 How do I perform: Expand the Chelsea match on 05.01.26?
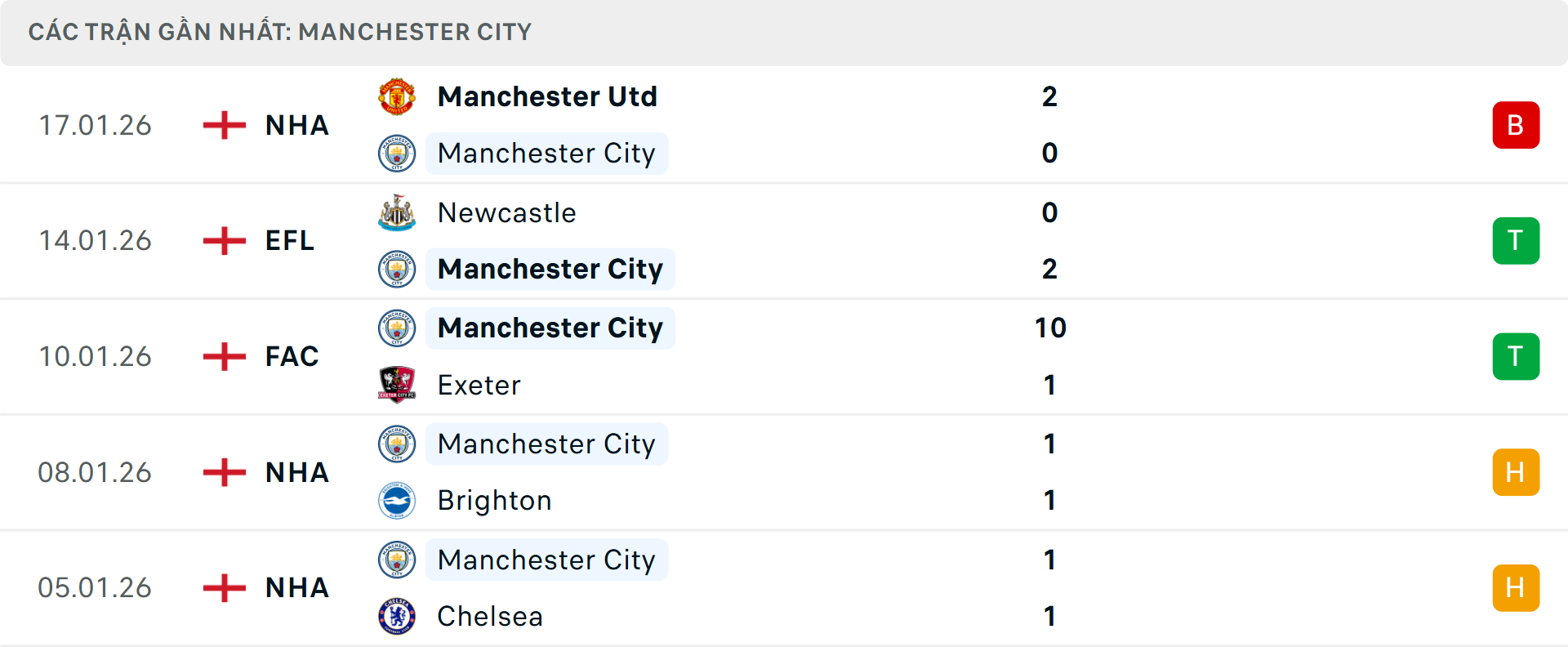coord(784,588)
